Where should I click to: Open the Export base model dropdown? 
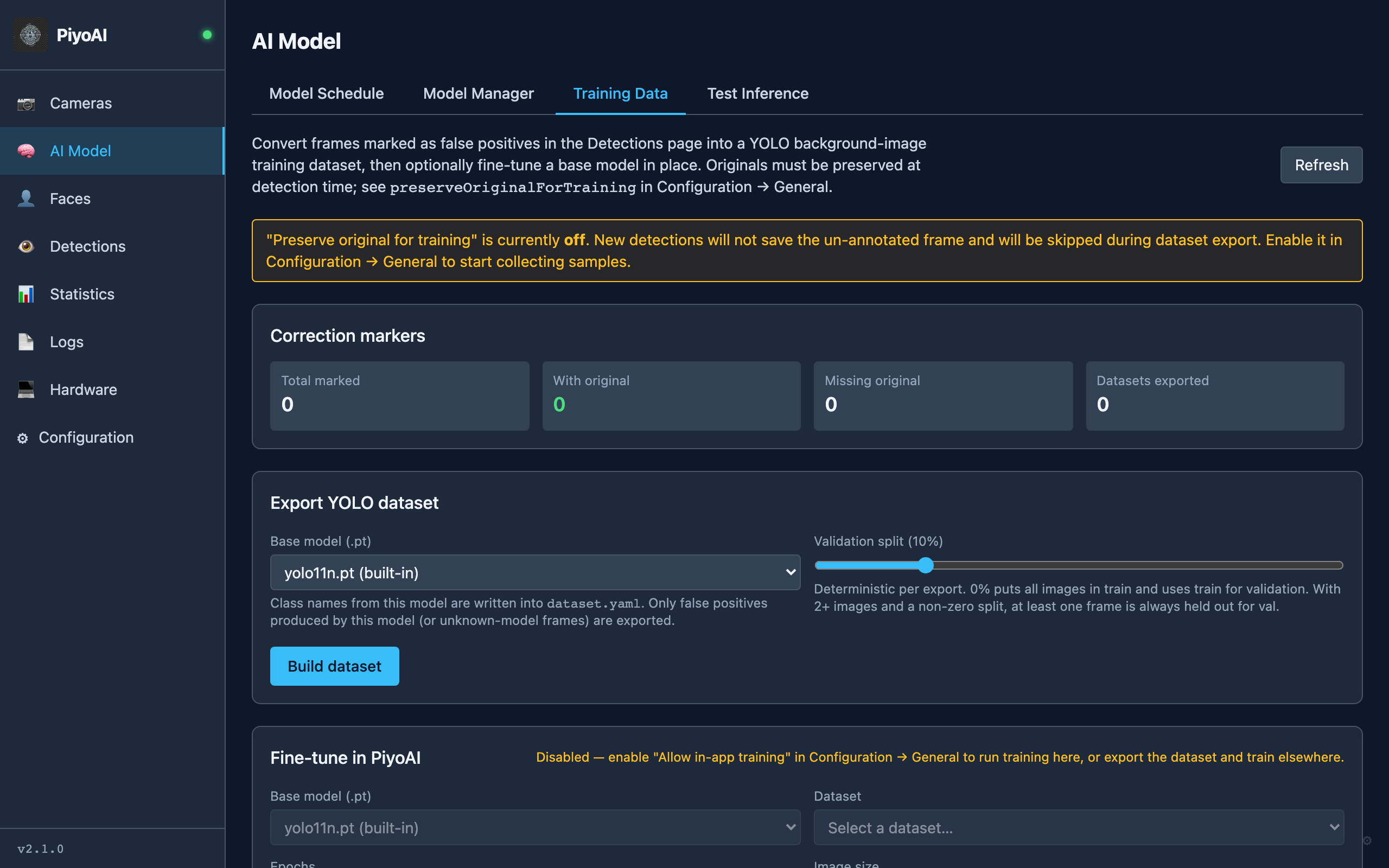[535, 572]
